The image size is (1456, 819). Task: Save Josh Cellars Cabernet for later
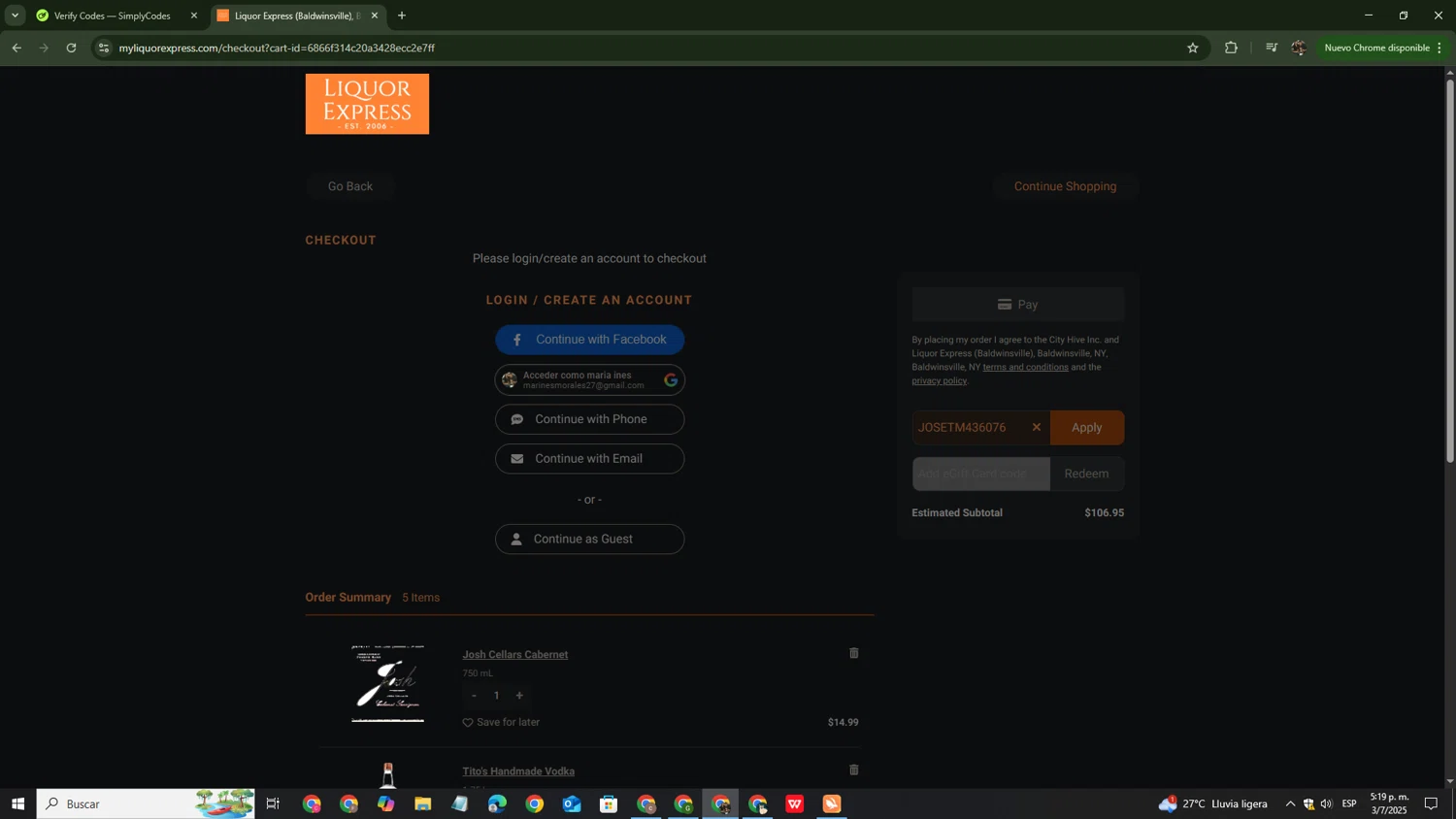[x=501, y=722]
